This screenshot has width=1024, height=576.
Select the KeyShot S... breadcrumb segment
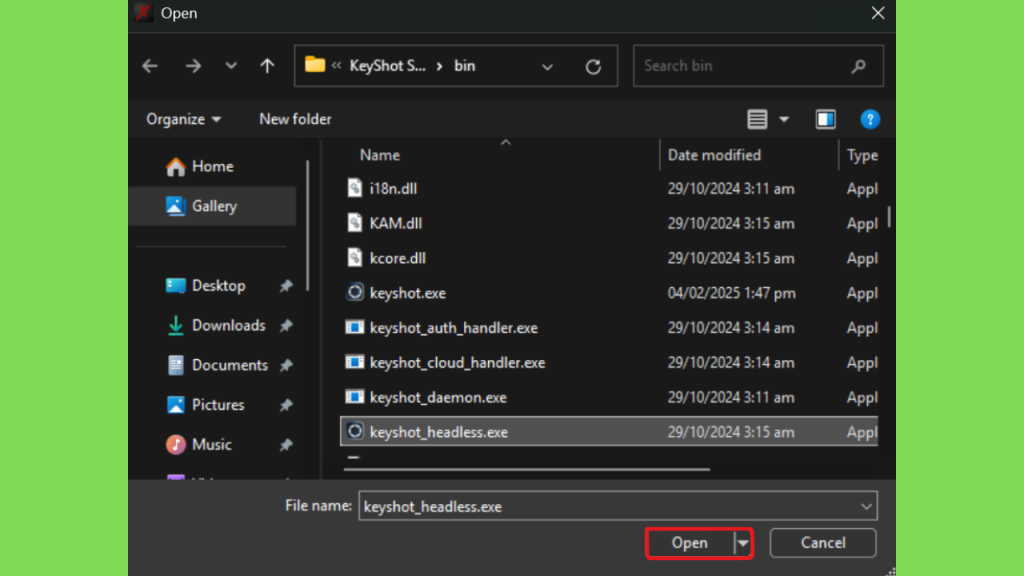[x=387, y=66]
